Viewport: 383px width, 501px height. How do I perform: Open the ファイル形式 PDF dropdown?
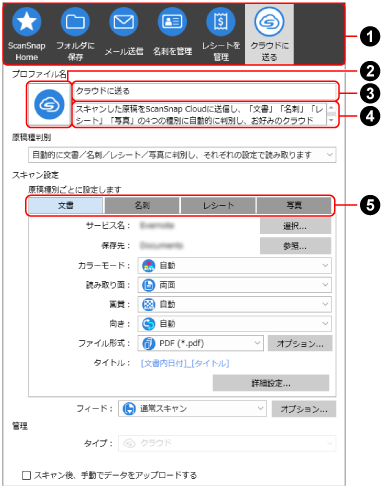click(201, 343)
